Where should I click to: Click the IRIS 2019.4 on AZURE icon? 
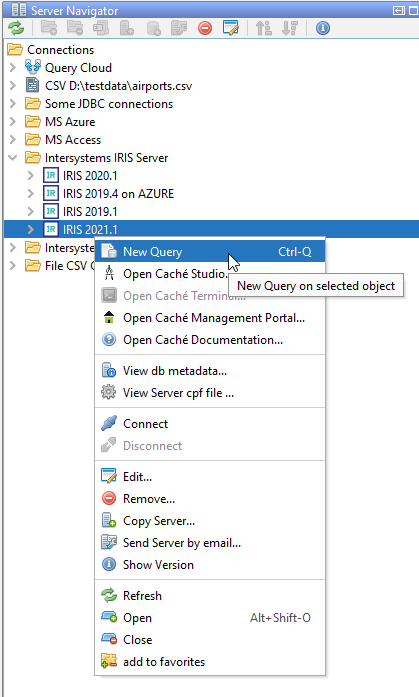click(x=51, y=193)
